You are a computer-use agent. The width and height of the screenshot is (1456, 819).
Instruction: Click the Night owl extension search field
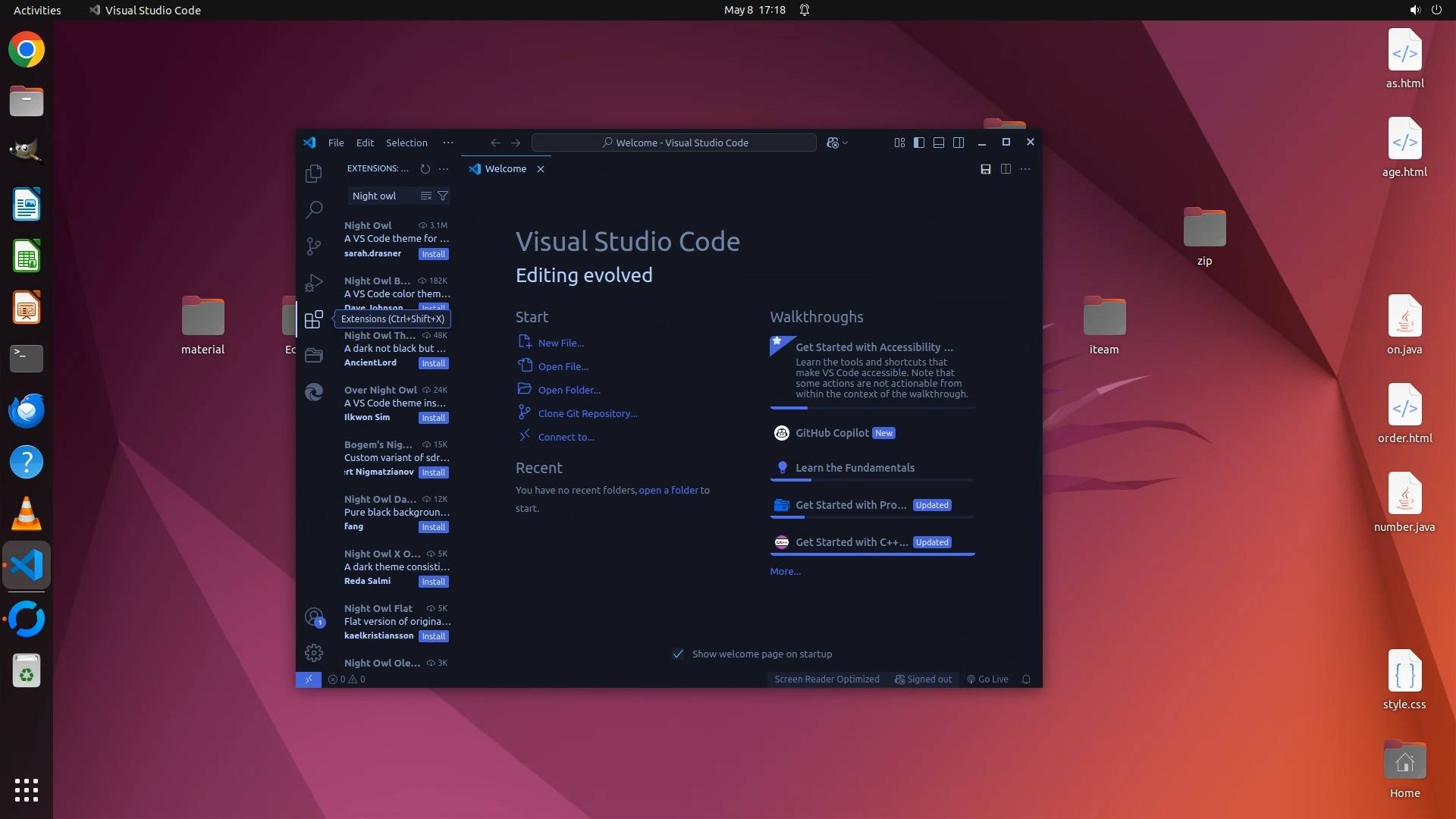click(383, 196)
